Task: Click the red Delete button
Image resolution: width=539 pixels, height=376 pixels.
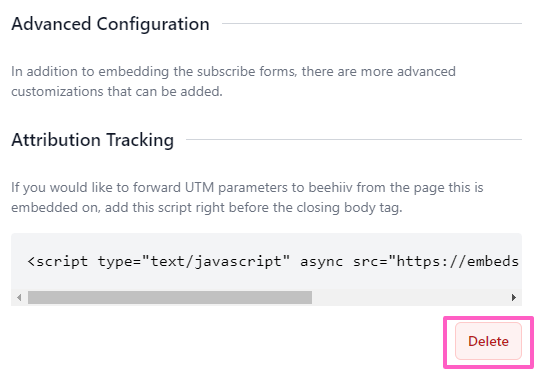Action: 488,341
